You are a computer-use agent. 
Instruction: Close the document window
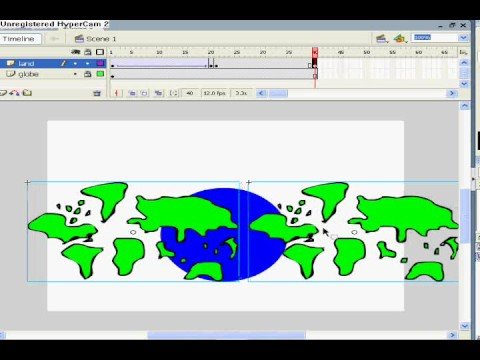pyautogui.click(x=463, y=25)
